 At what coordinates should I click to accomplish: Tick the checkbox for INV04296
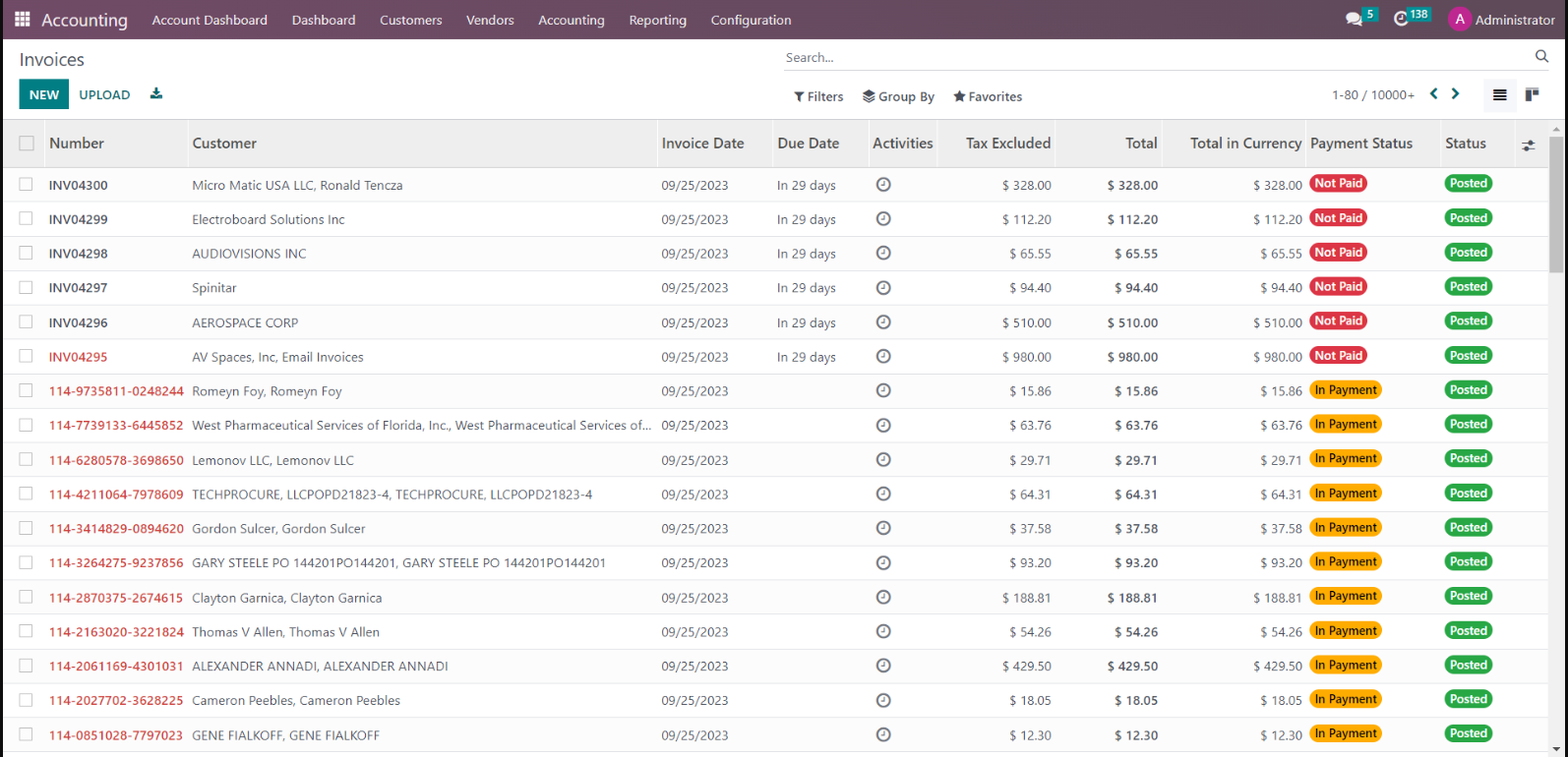pyautogui.click(x=26, y=321)
